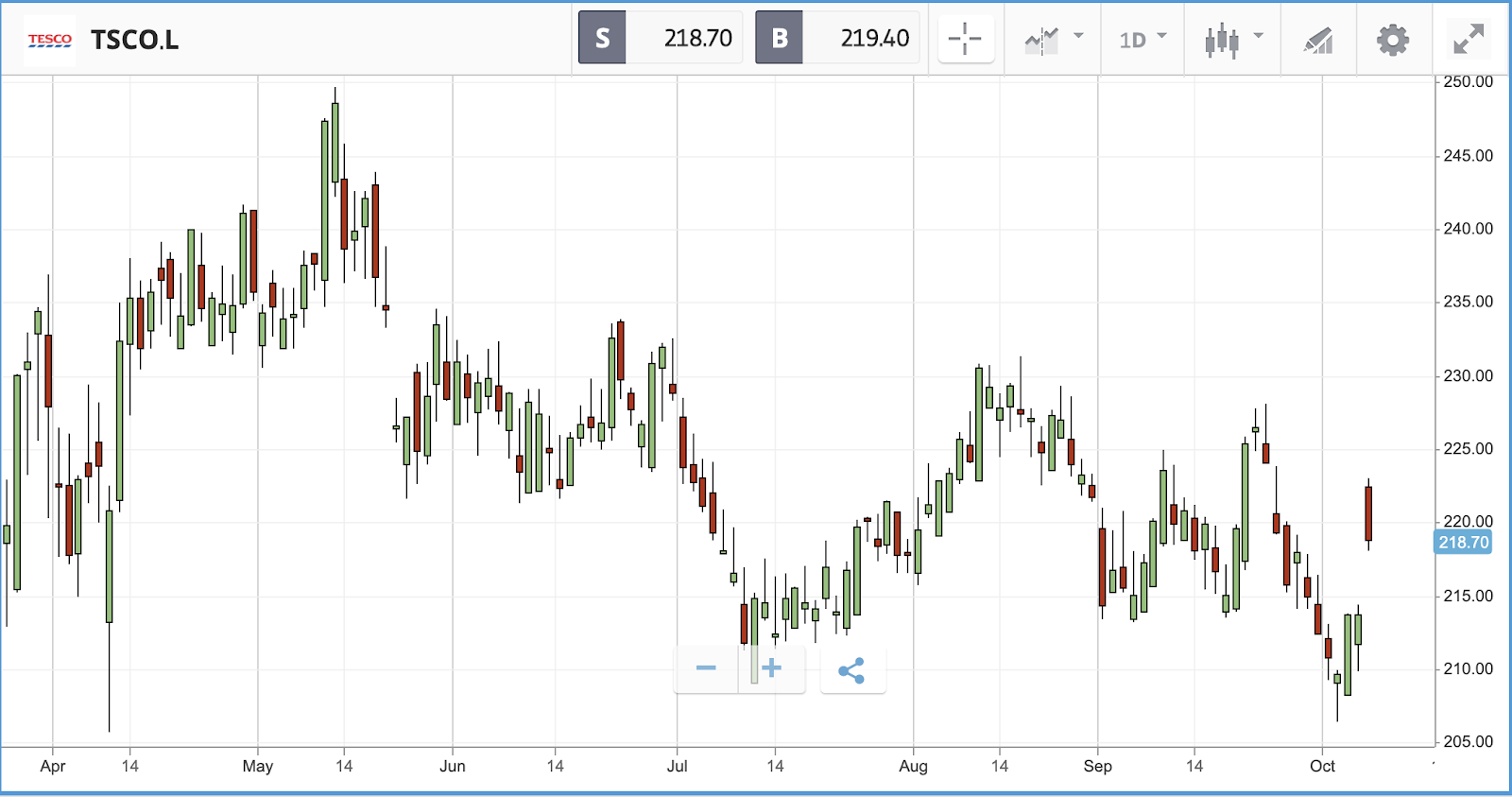Screen dimensions: 1512x797
Task: Activate the crosshair cursor tool
Action: pos(965,39)
